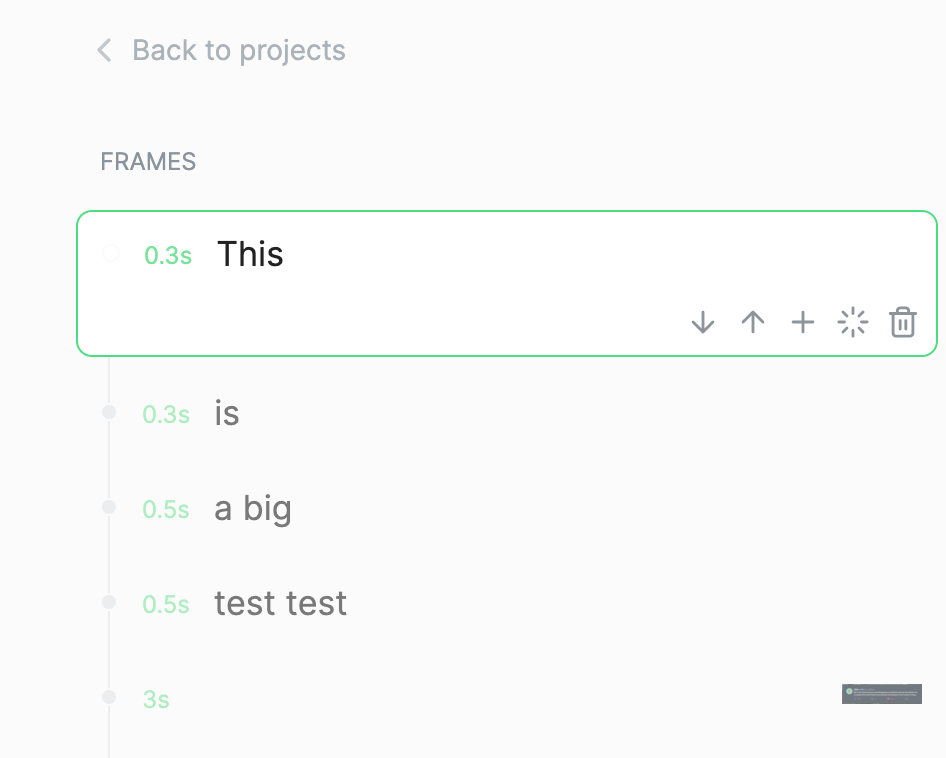The image size is (946, 758).
Task: Click the 0.3s duration of 'This' frame
Action: [168, 255]
